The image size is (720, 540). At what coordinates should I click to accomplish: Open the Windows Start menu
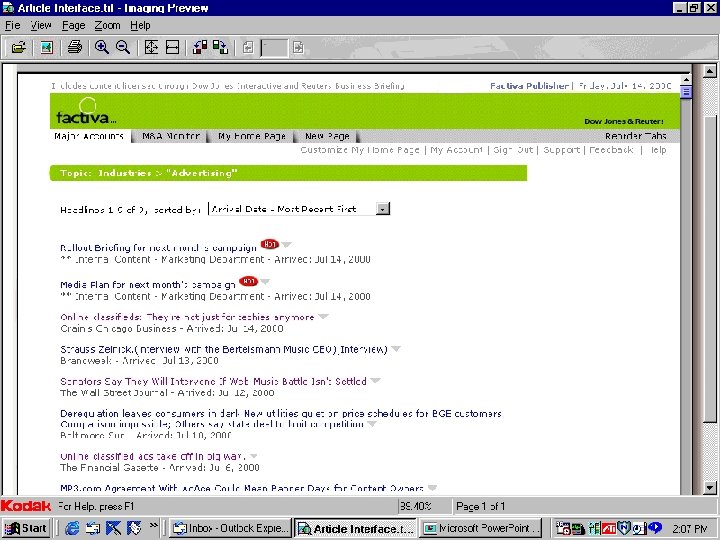pyautogui.click(x=26, y=529)
